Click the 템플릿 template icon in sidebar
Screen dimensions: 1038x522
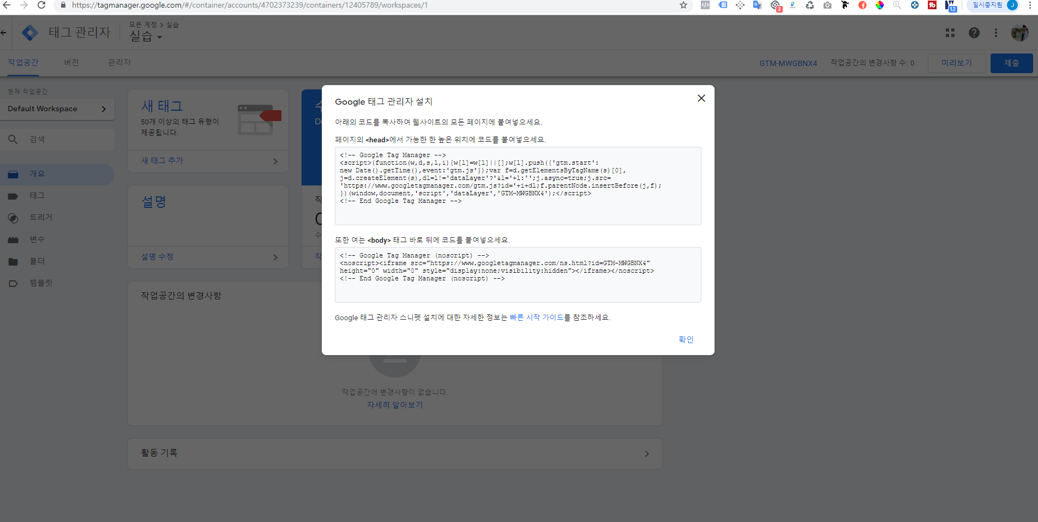click(13, 283)
